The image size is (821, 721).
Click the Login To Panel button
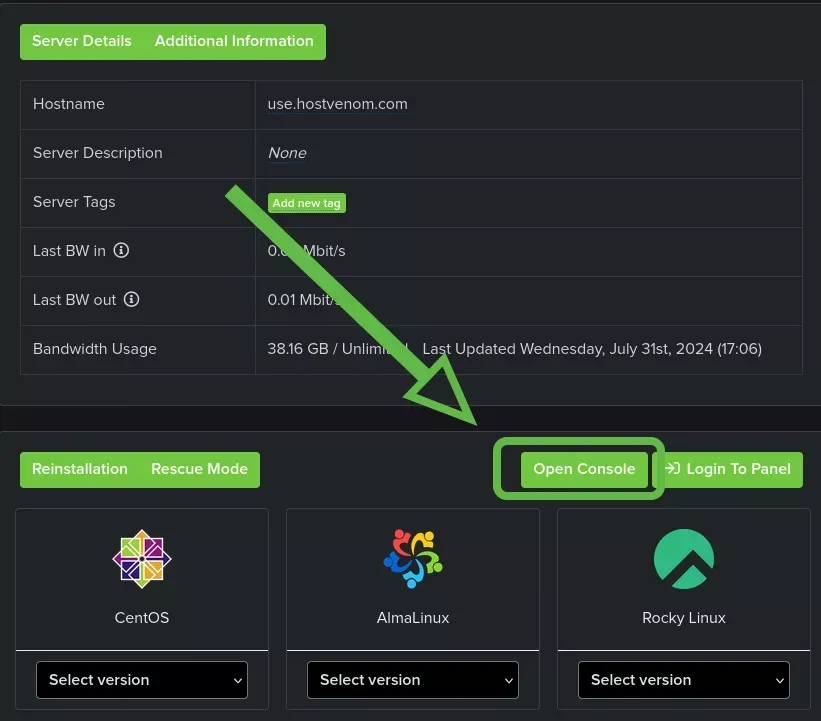(x=728, y=469)
